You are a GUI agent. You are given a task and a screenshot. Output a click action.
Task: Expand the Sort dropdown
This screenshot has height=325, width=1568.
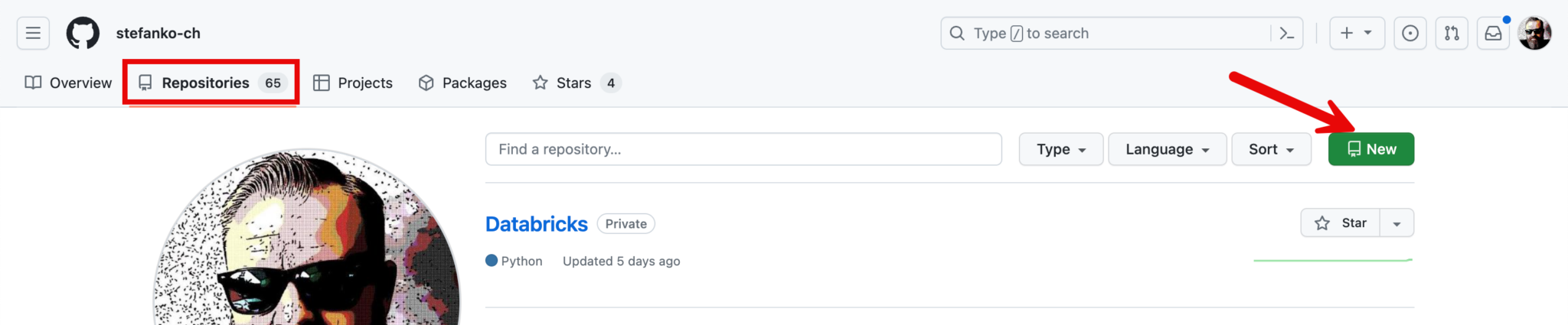[x=1271, y=149]
